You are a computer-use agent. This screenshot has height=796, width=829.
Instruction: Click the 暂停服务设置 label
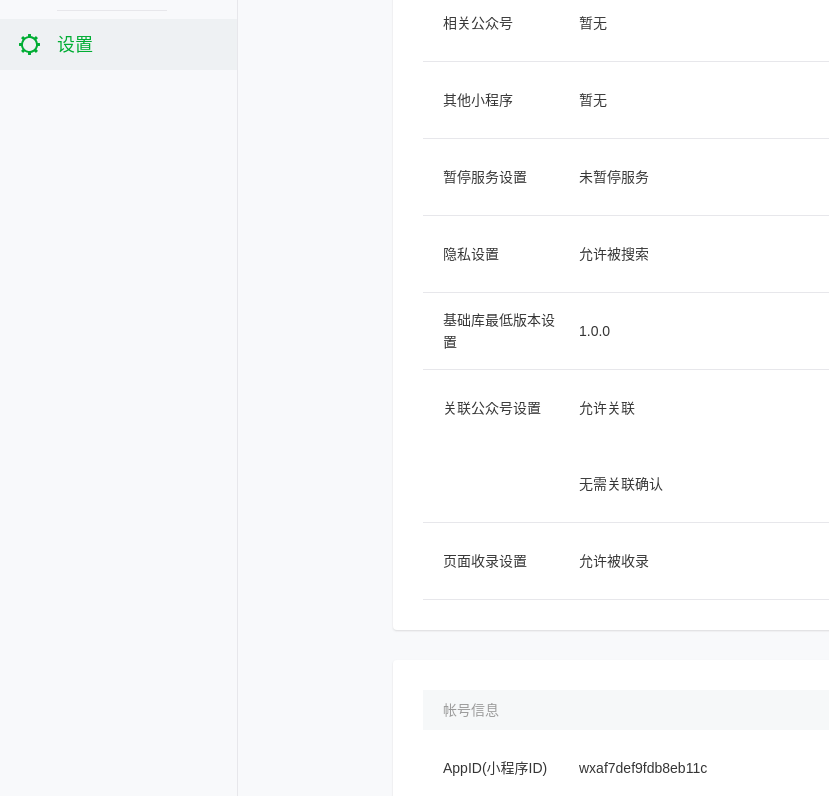[485, 177]
